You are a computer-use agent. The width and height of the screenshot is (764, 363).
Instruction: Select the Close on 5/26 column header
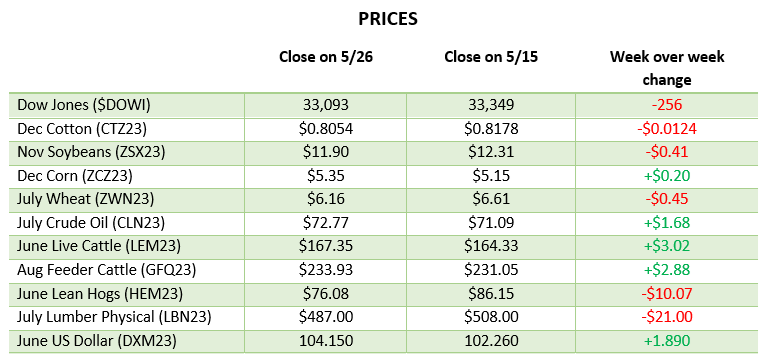coord(326,57)
